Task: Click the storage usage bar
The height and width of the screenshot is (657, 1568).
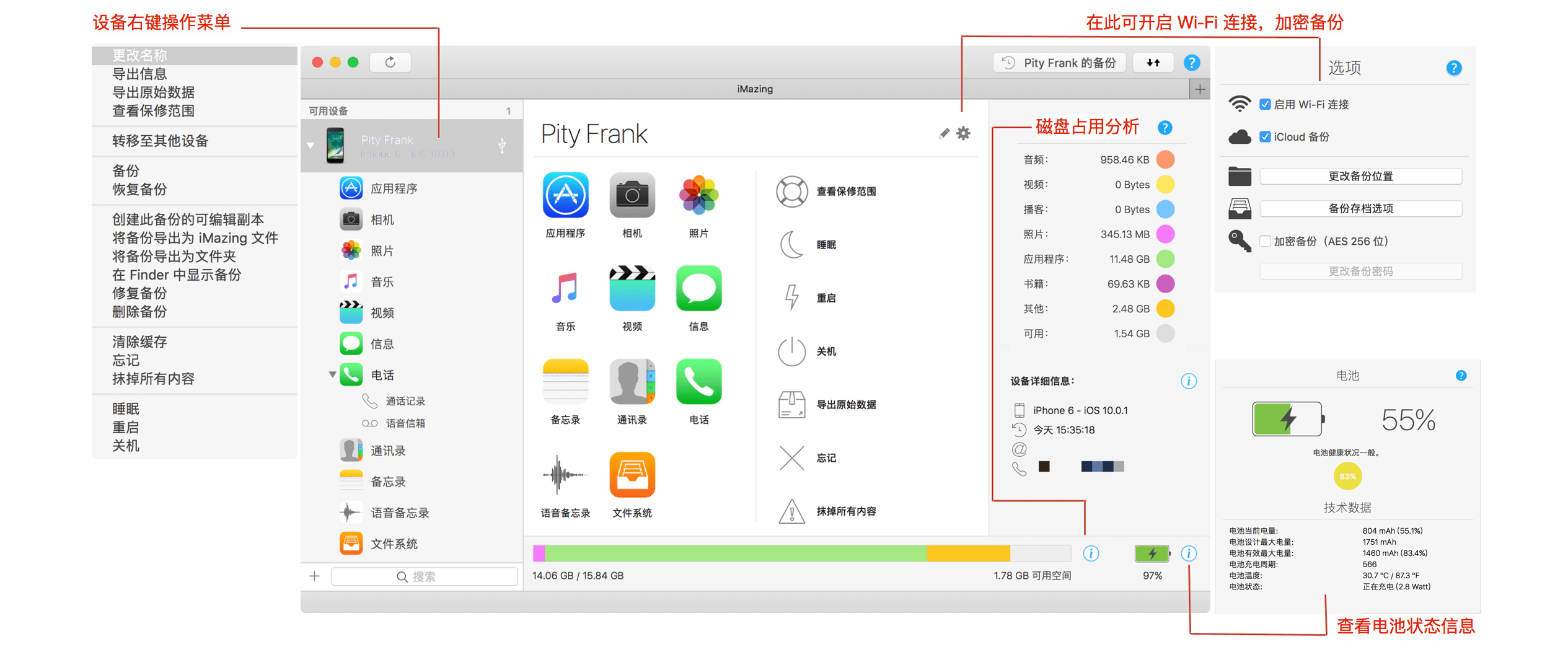Action: 801,553
